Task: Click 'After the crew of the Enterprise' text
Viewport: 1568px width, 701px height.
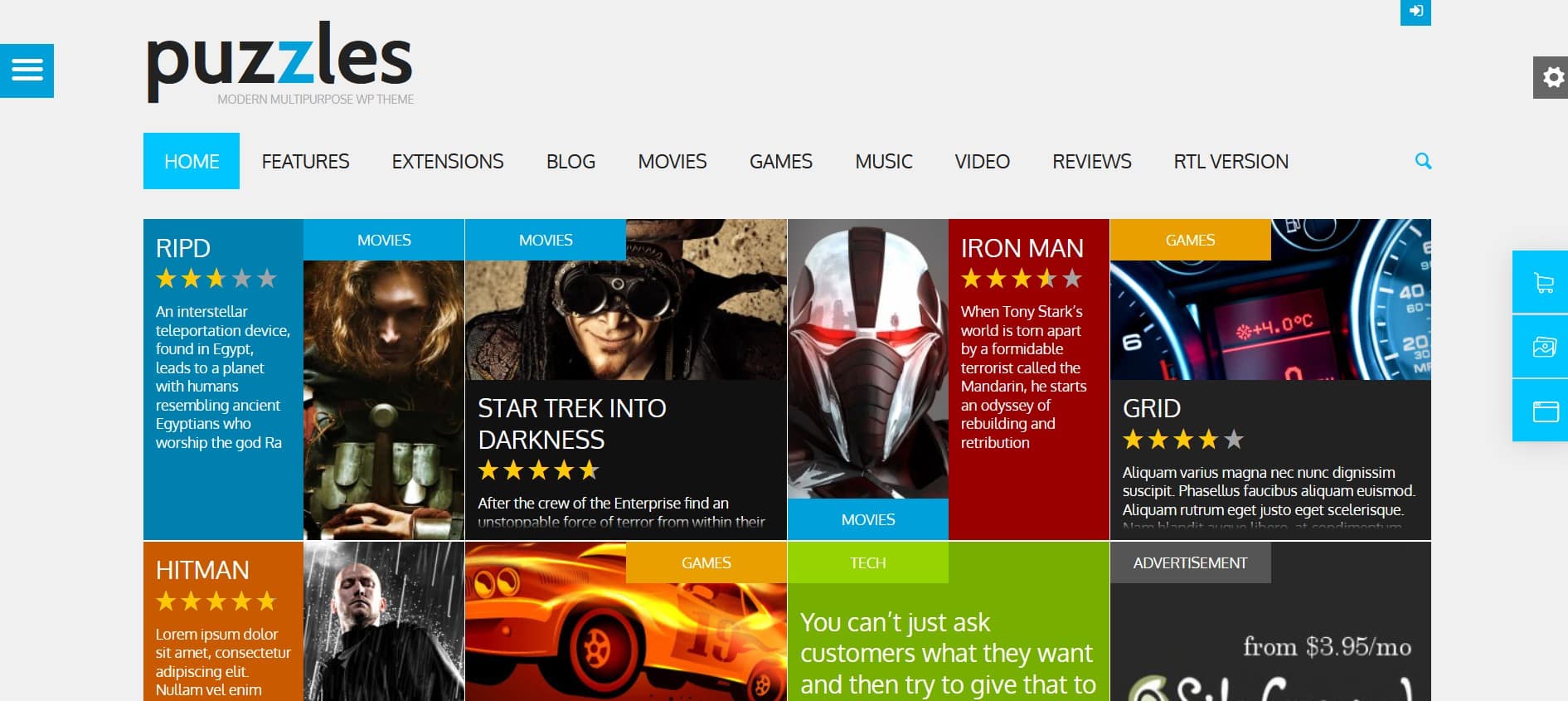Action: pyautogui.click(x=621, y=513)
